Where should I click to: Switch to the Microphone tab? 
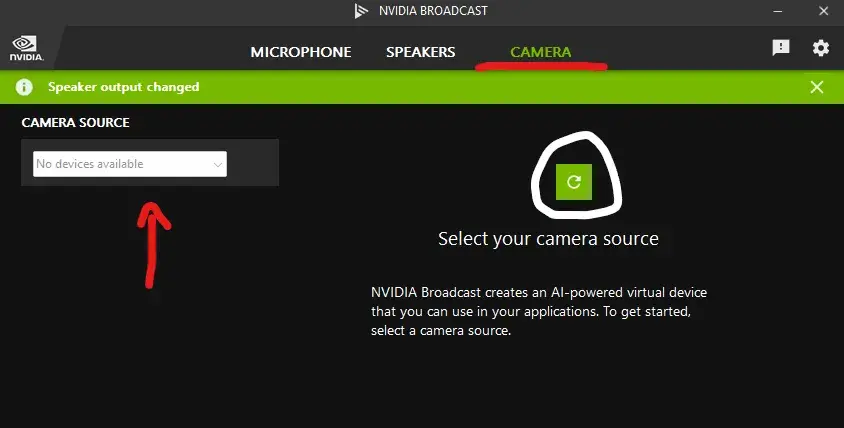point(301,52)
